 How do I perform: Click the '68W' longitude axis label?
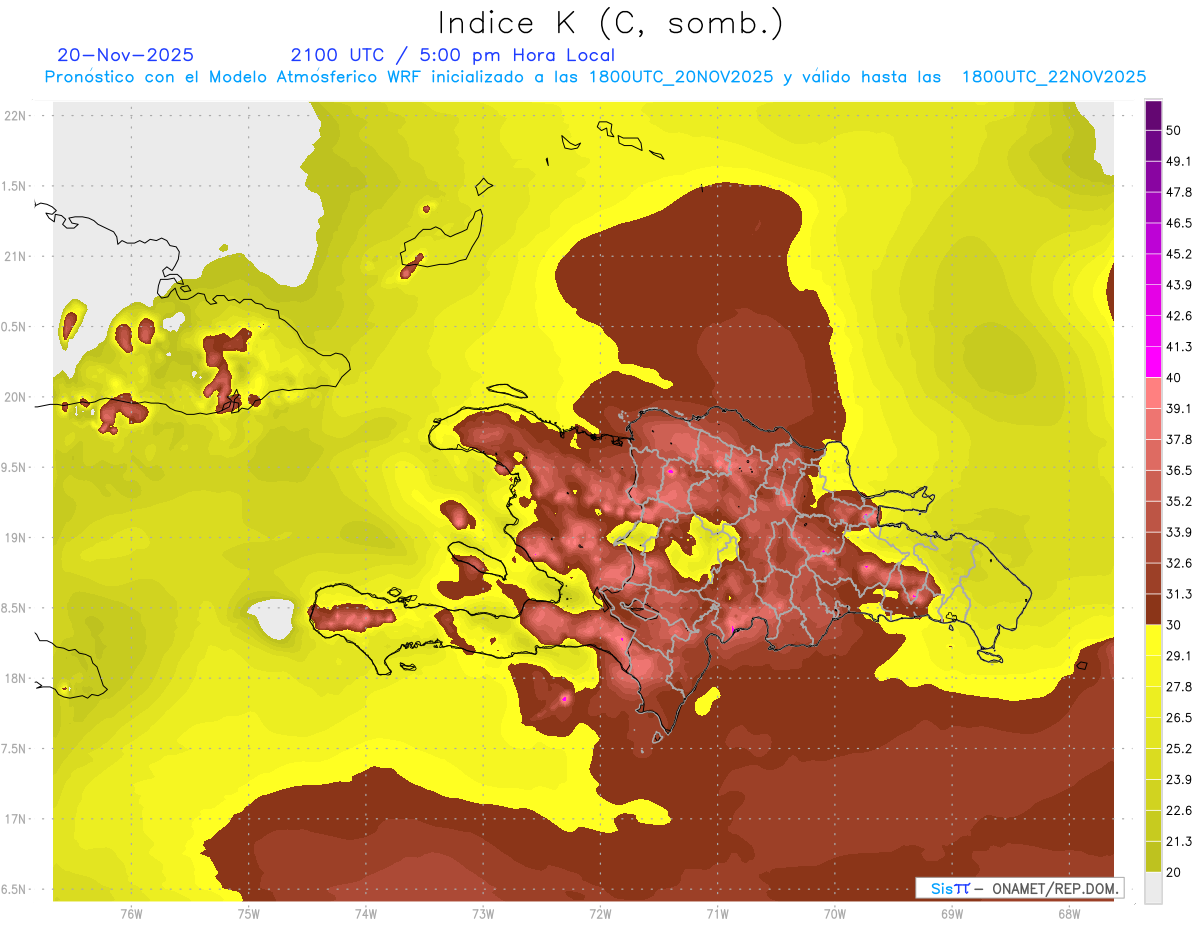pyautogui.click(x=1069, y=913)
